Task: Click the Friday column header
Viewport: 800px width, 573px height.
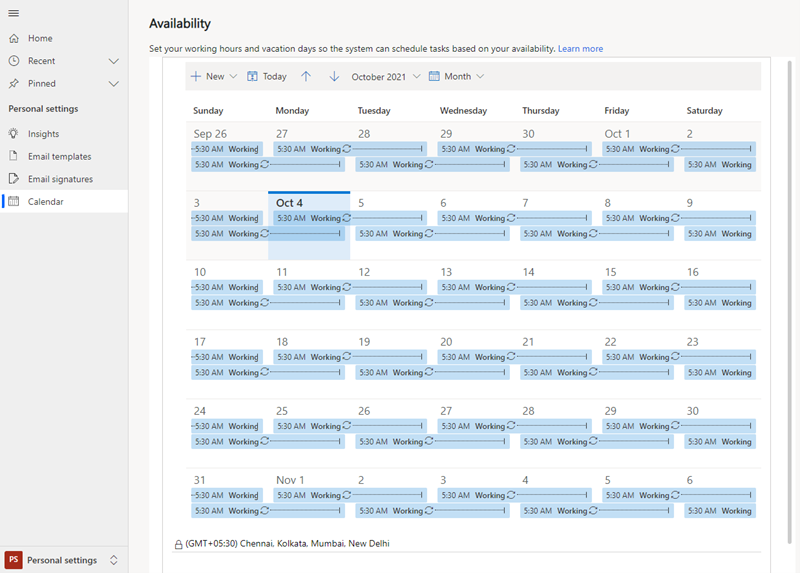Action: (616, 110)
